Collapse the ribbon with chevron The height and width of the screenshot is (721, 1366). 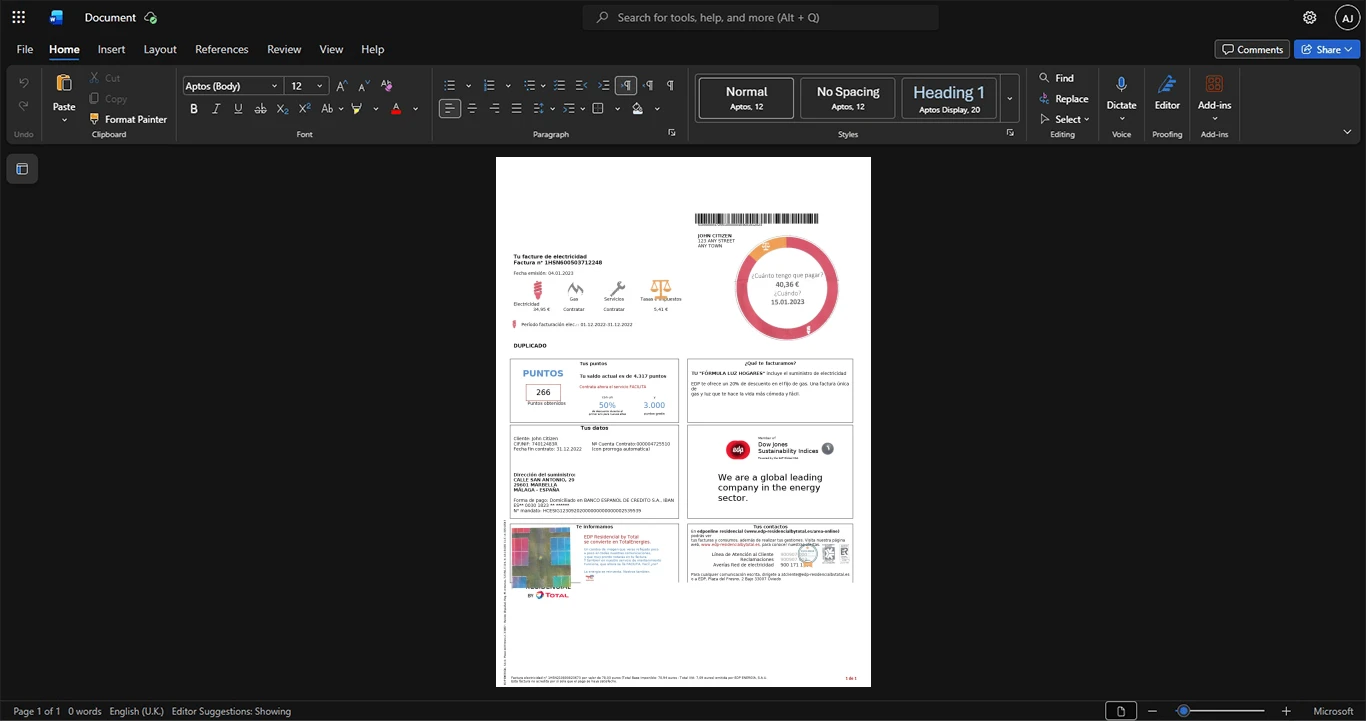click(1347, 132)
